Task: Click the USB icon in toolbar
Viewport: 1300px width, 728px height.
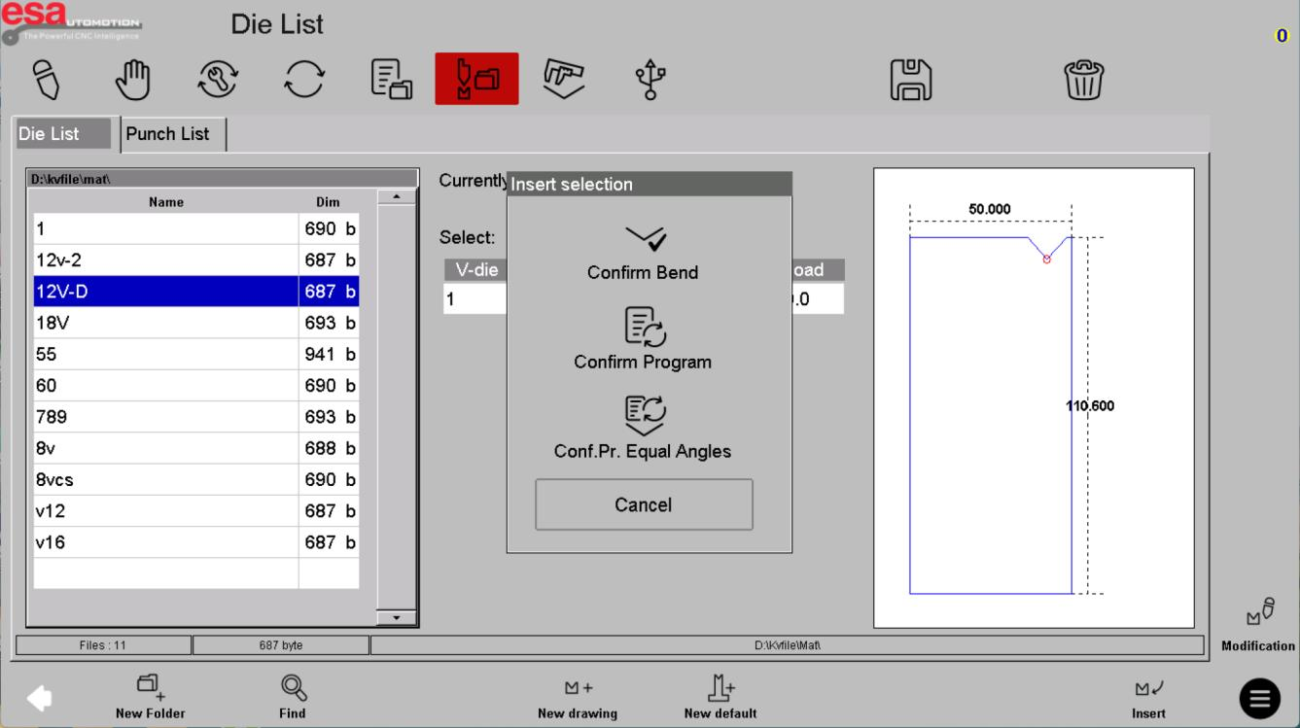Action: pyautogui.click(x=650, y=79)
